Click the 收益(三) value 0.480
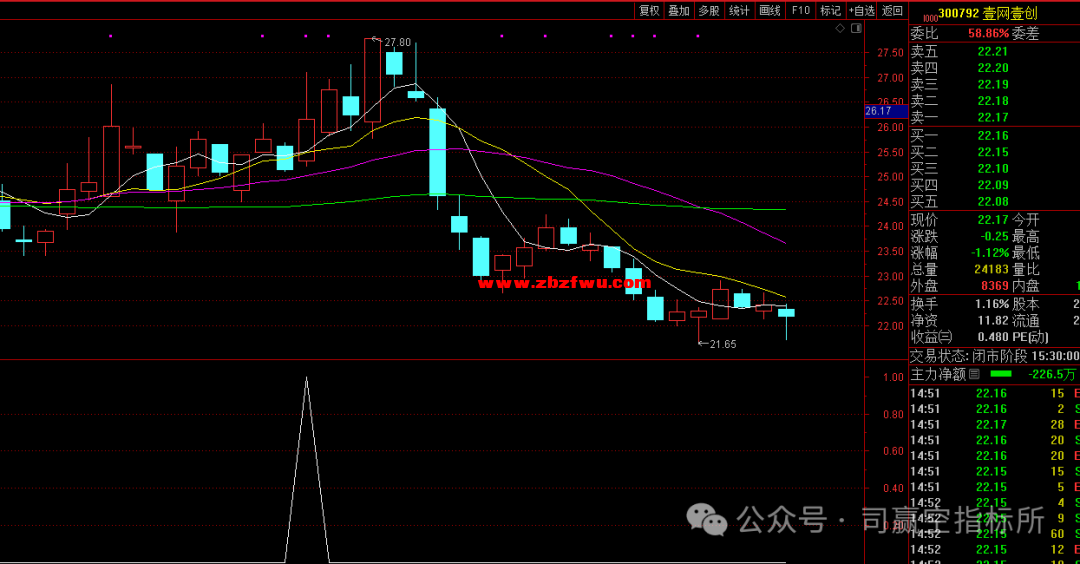 click(x=993, y=337)
